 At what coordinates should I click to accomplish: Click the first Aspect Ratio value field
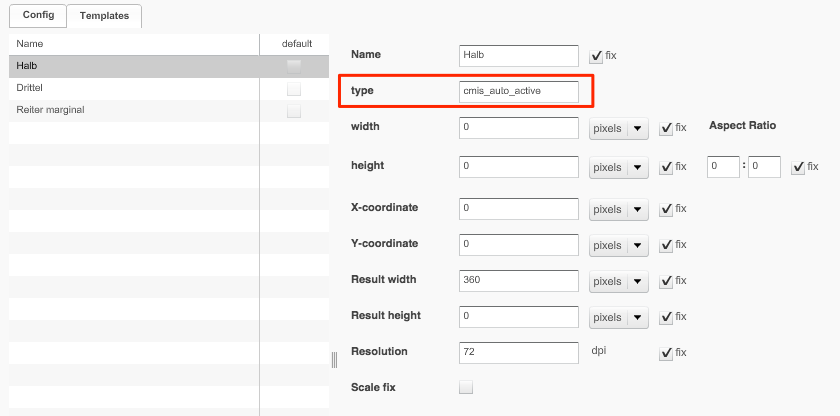723,167
